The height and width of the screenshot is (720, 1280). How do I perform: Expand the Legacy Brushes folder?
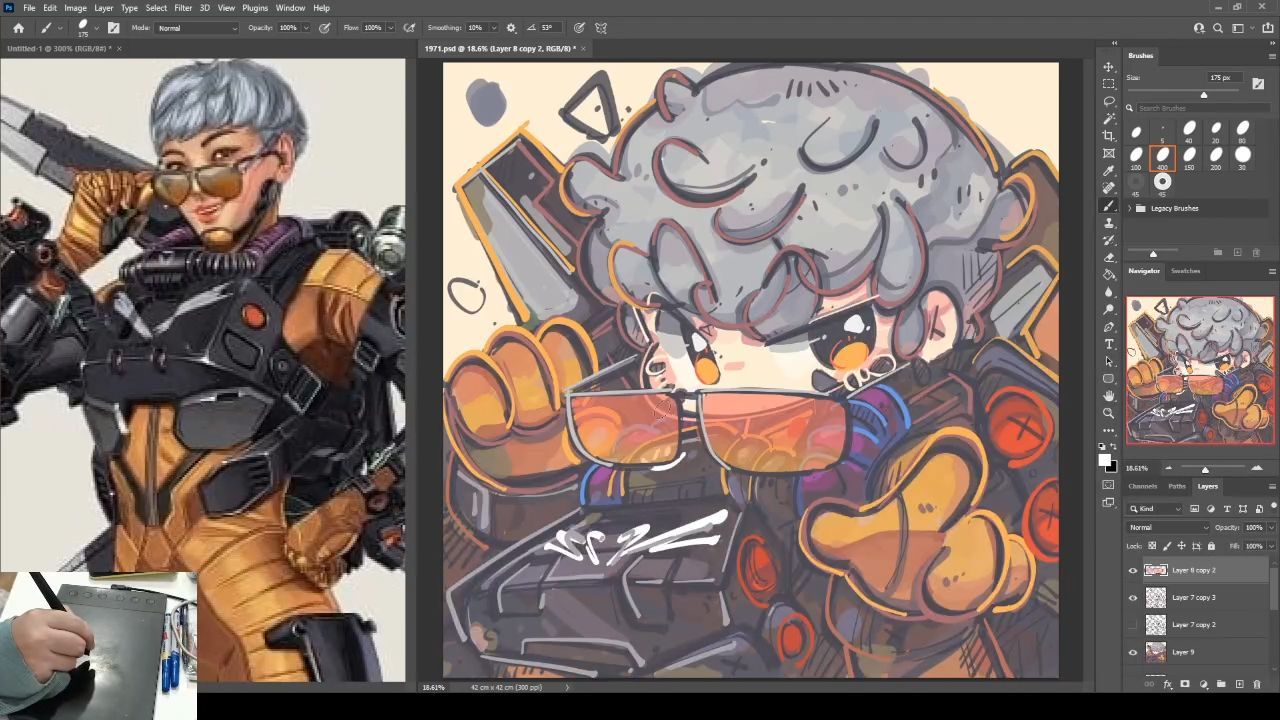1130,208
